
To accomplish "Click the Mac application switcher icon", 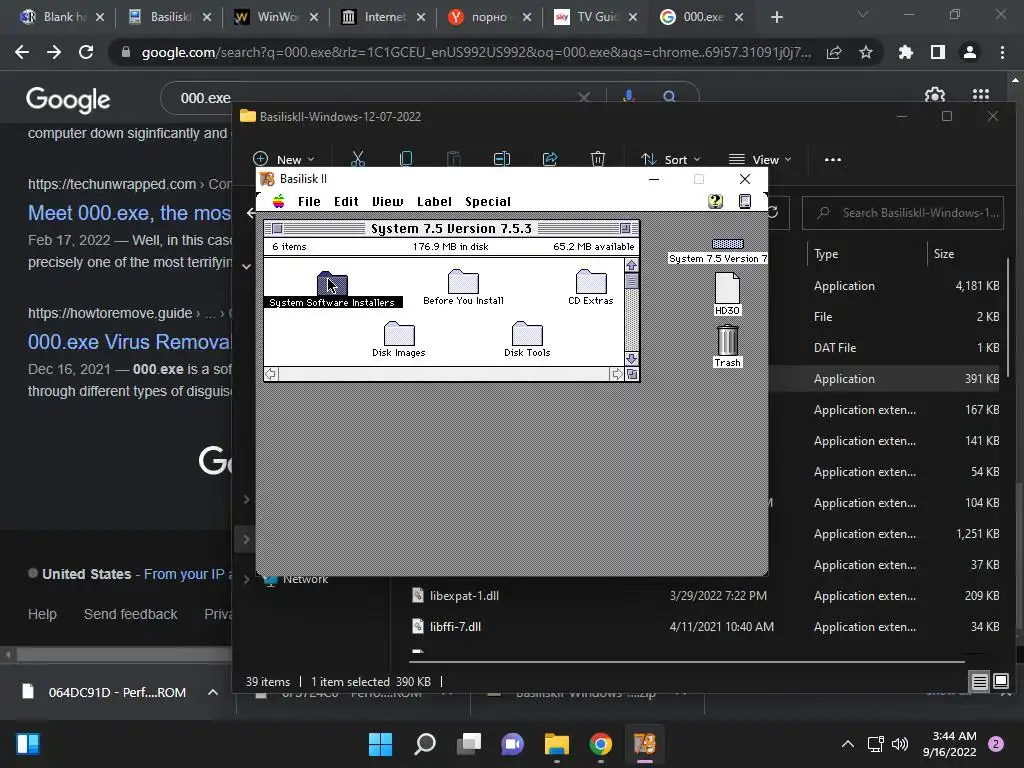I will [x=745, y=201].
